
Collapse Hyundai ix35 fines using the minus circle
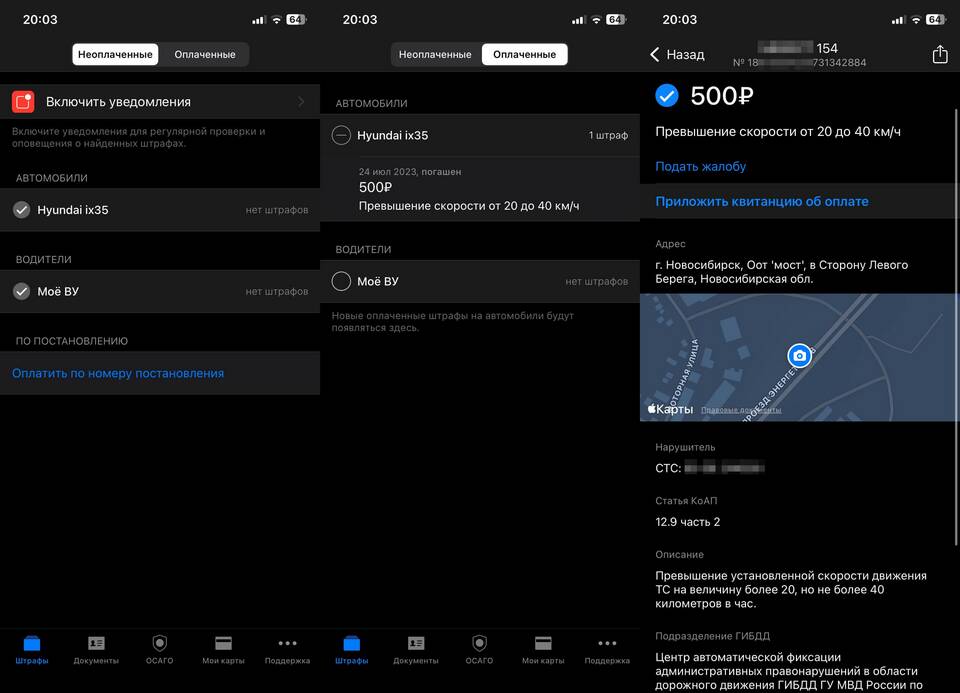341,135
